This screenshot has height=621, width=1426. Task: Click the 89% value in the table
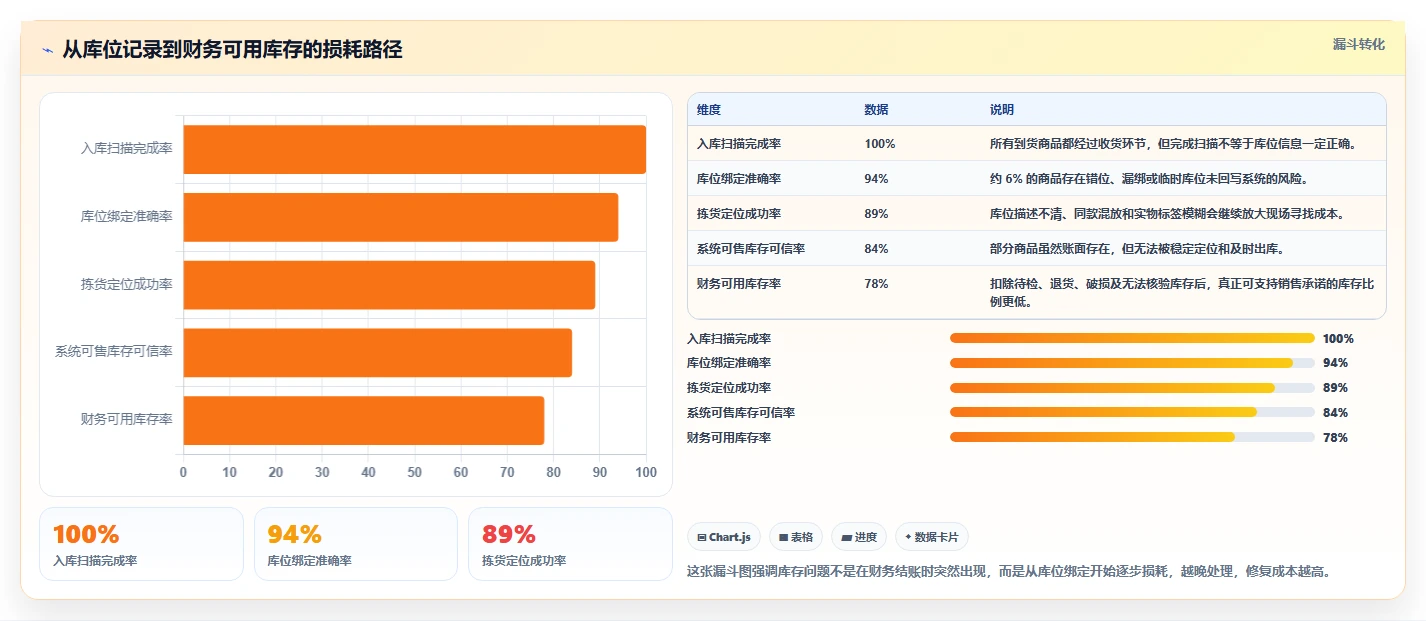point(877,214)
